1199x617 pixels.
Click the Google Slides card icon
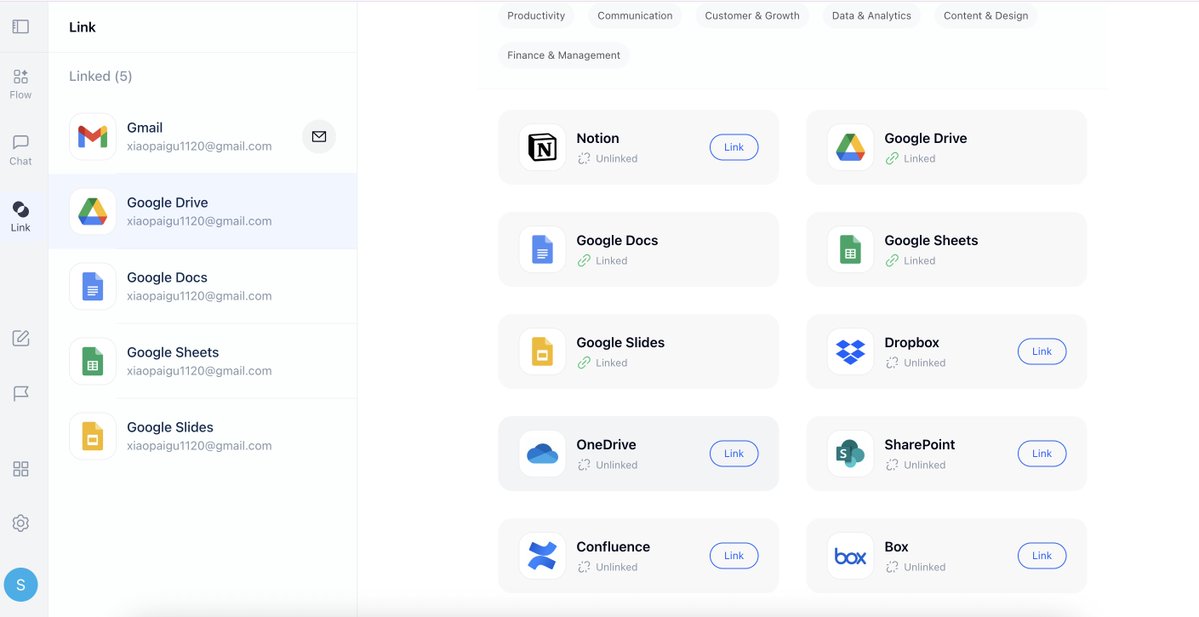click(x=542, y=352)
